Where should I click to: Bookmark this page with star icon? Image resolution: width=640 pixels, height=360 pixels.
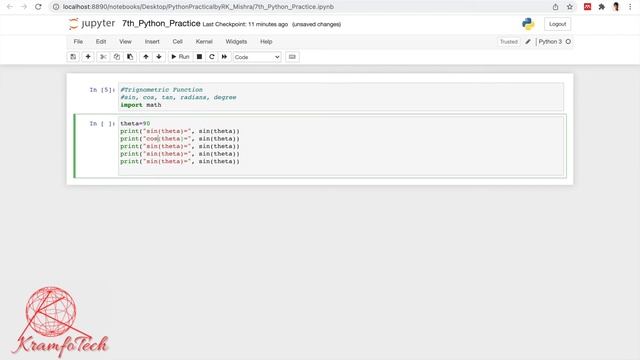(x=570, y=7)
